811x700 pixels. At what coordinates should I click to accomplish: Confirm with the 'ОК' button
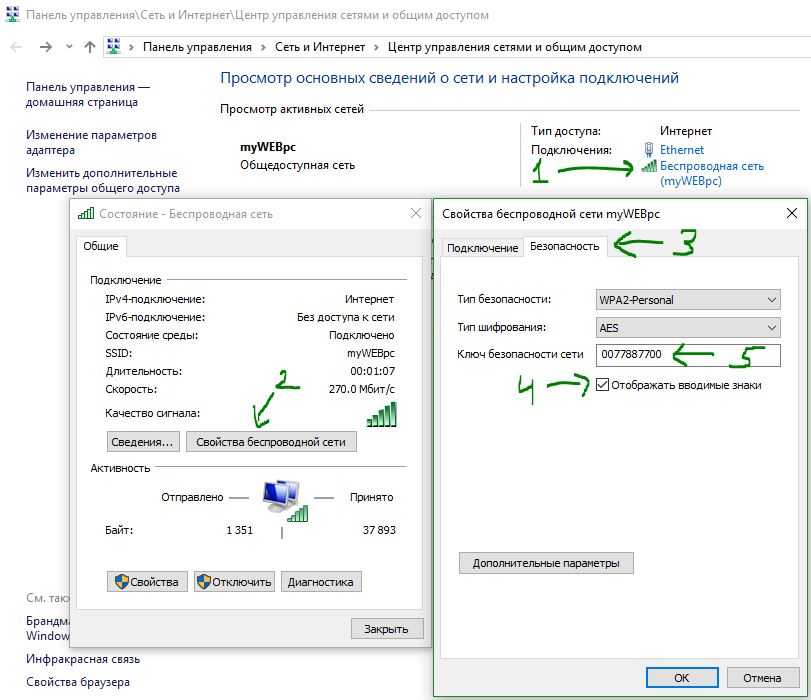pyautogui.click(x=682, y=677)
